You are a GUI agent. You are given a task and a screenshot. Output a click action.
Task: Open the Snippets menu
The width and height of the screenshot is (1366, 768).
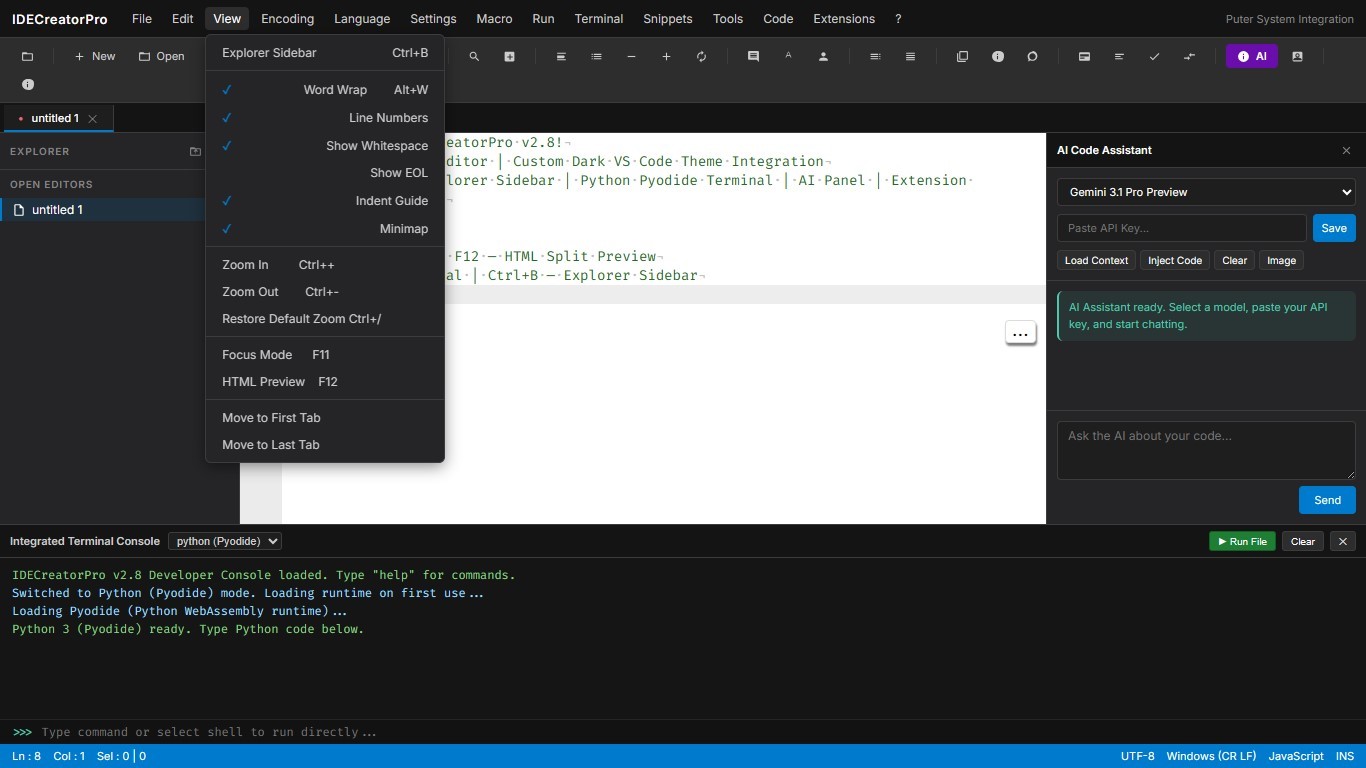668,19
